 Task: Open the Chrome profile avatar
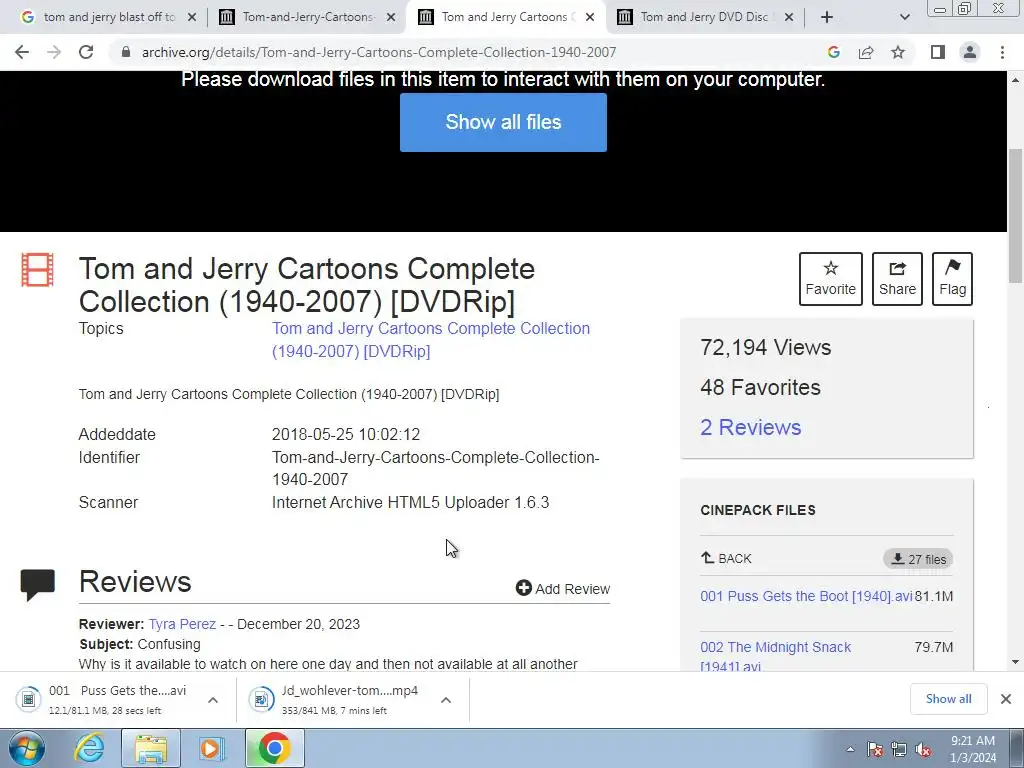[x=970, y=52]
